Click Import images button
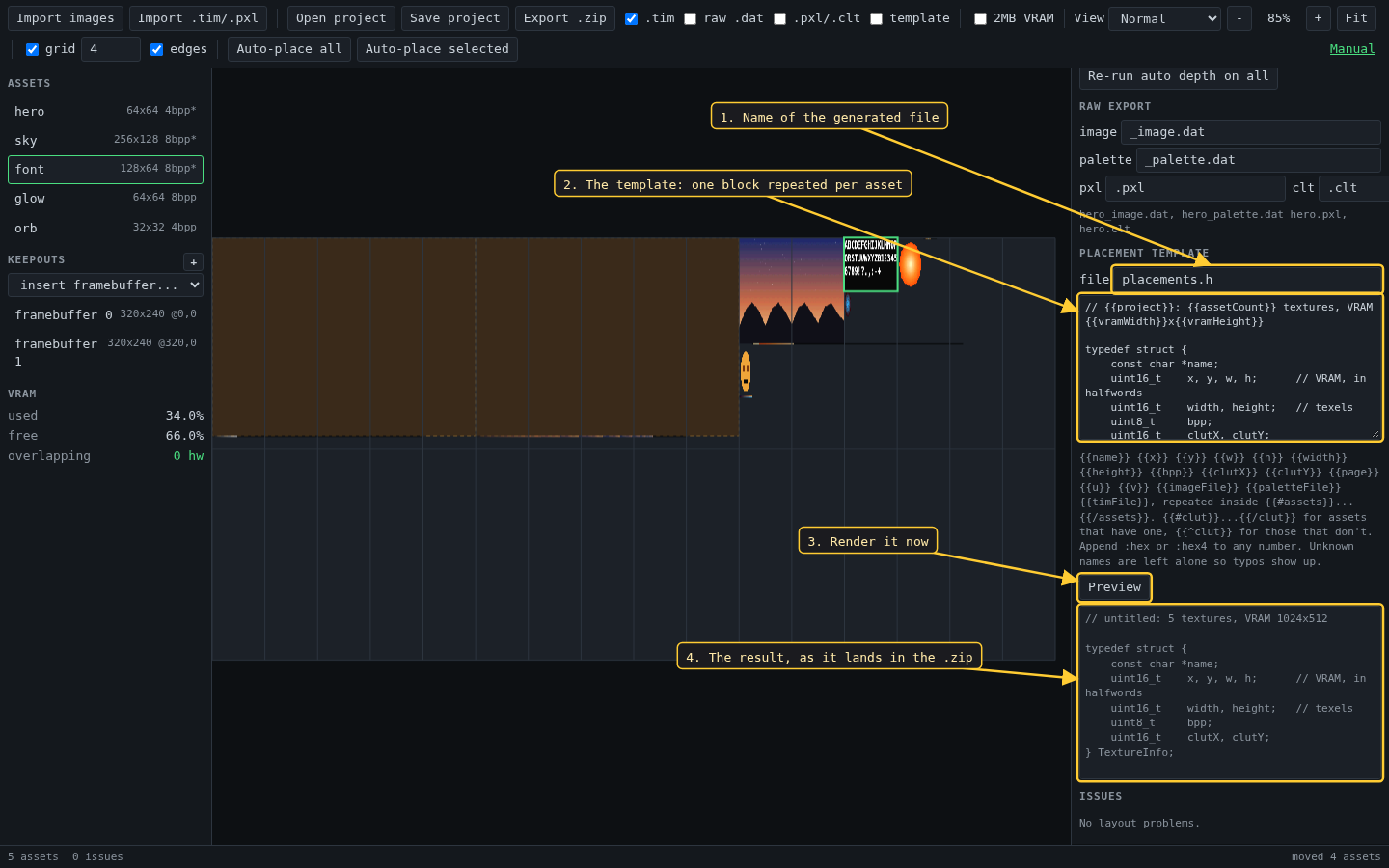1389x868 pixels. (x=66, y=18)
